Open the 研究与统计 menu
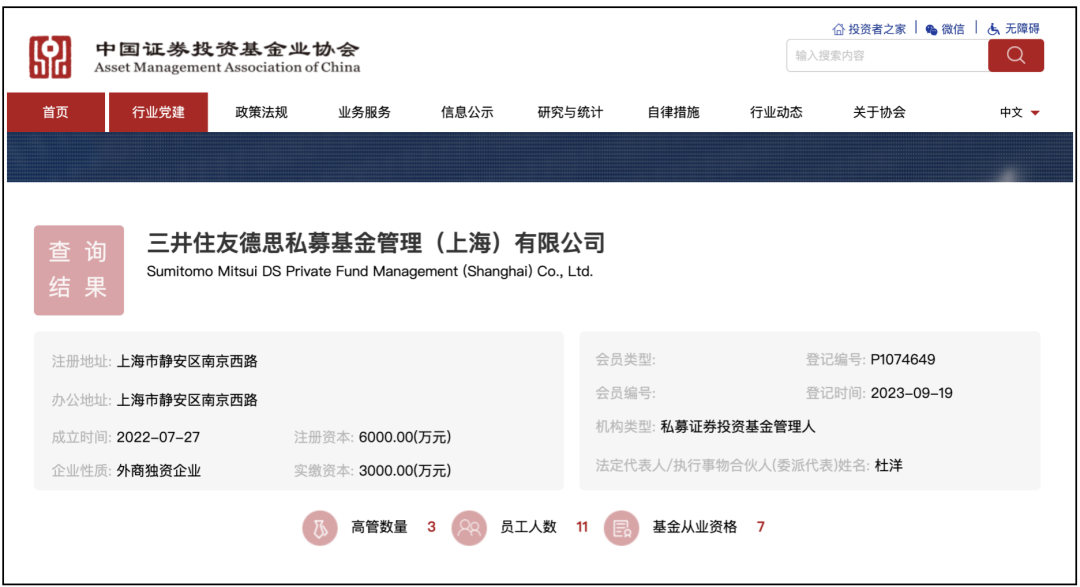 click(570, 112)
